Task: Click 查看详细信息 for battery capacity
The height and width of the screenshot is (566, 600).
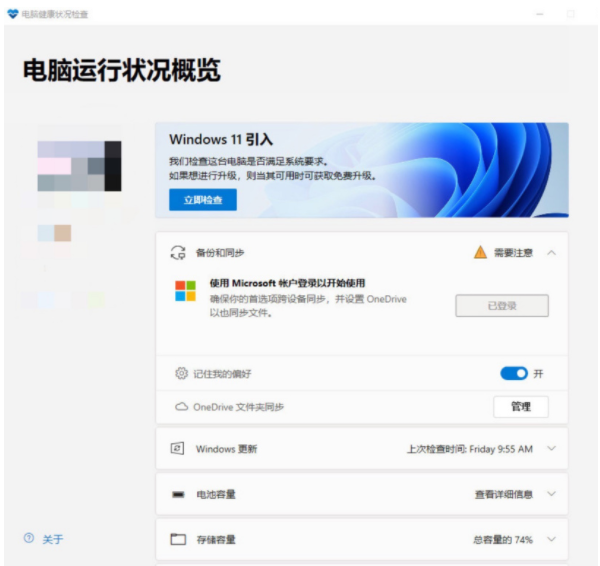Action: click(x=503, y=494)
